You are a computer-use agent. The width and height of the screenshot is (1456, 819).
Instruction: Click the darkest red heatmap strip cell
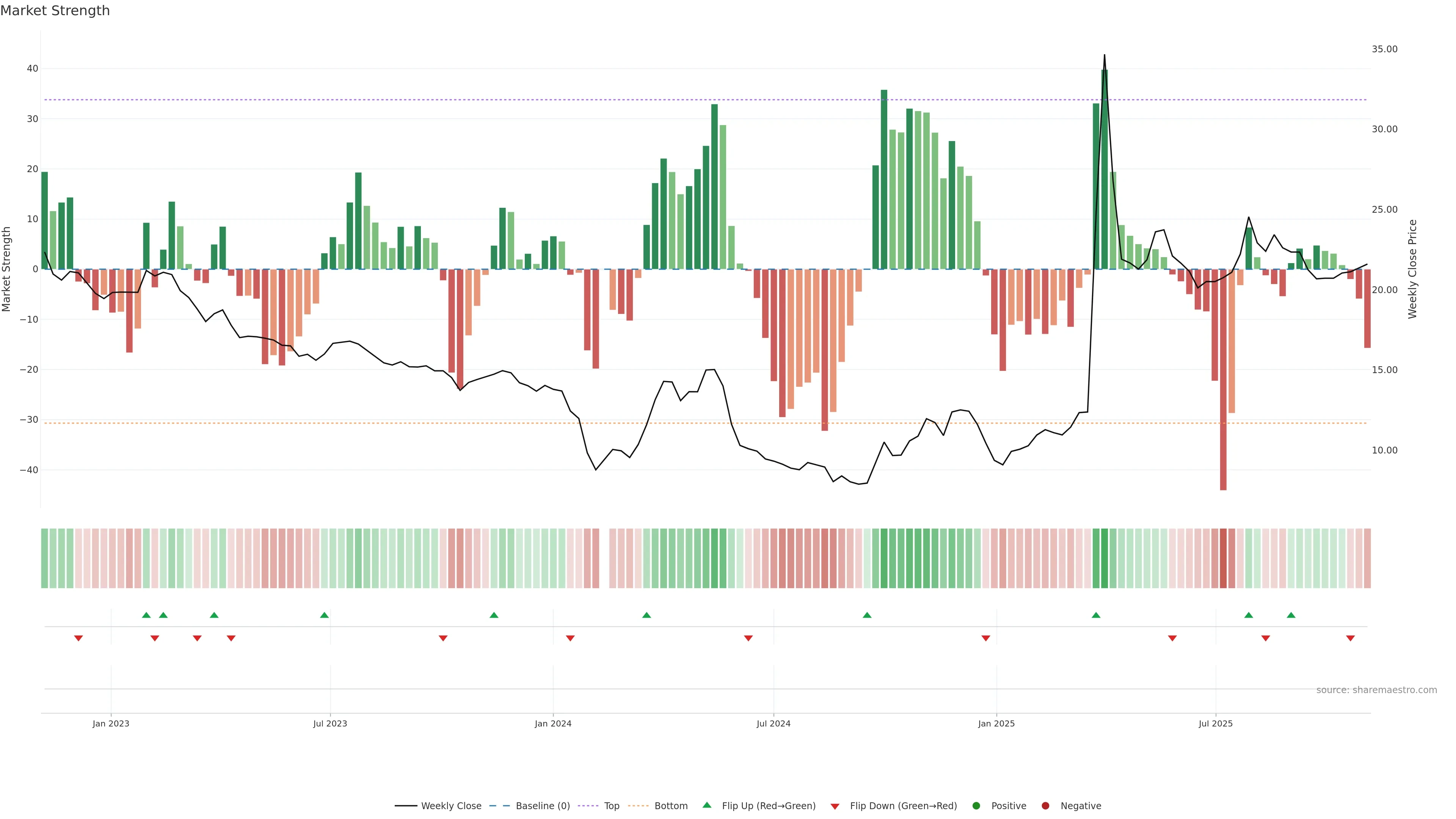click(x=1223, y=558)
